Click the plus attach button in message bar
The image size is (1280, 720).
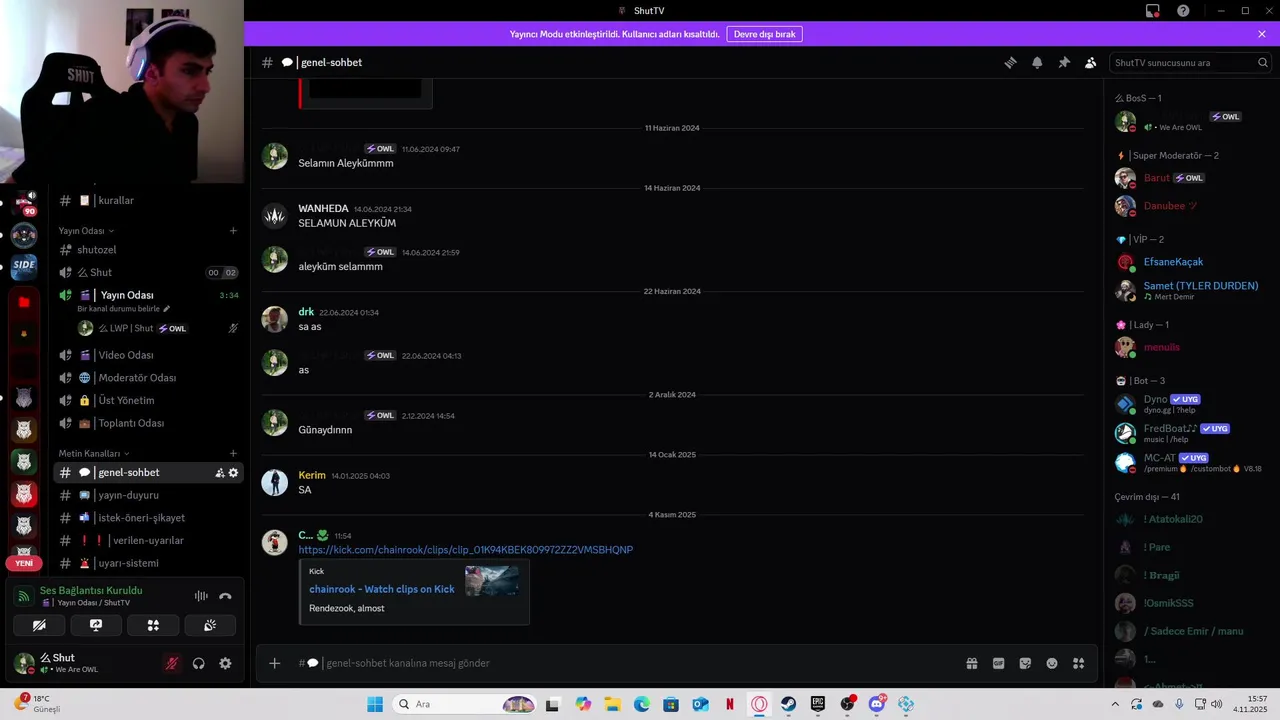[275, 663]
